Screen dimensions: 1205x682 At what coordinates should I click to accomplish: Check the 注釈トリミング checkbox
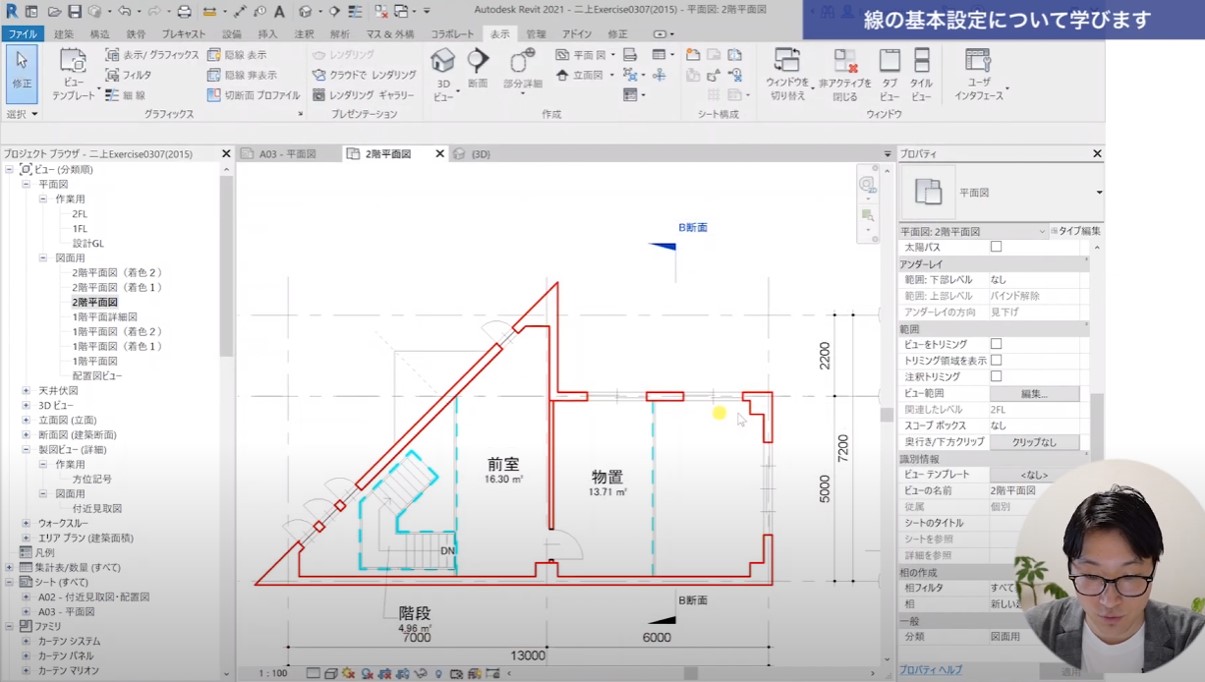[996, 377]
